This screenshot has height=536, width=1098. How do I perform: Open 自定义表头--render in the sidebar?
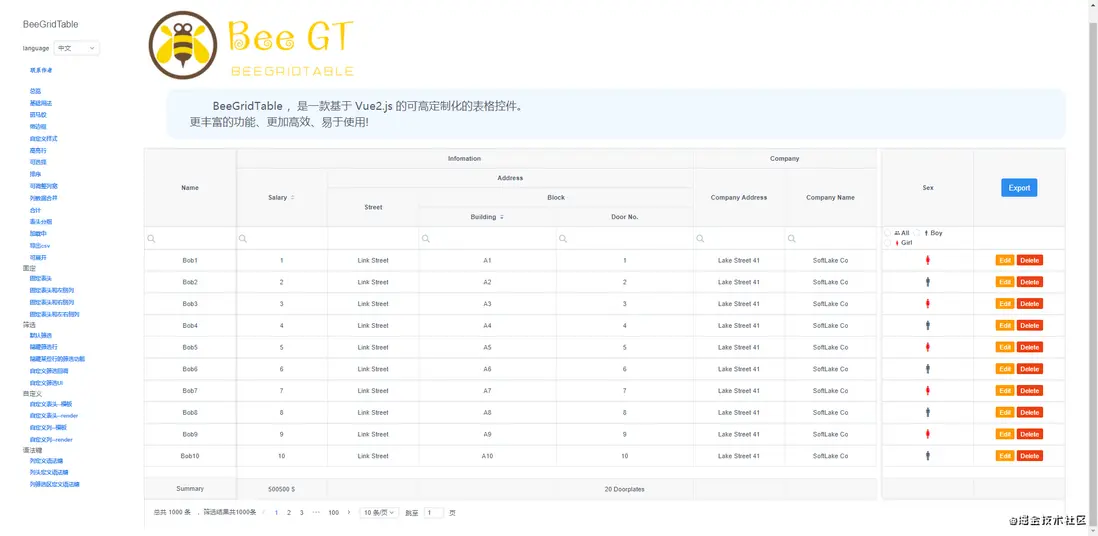pyautogui.click(x=54, y=415)
